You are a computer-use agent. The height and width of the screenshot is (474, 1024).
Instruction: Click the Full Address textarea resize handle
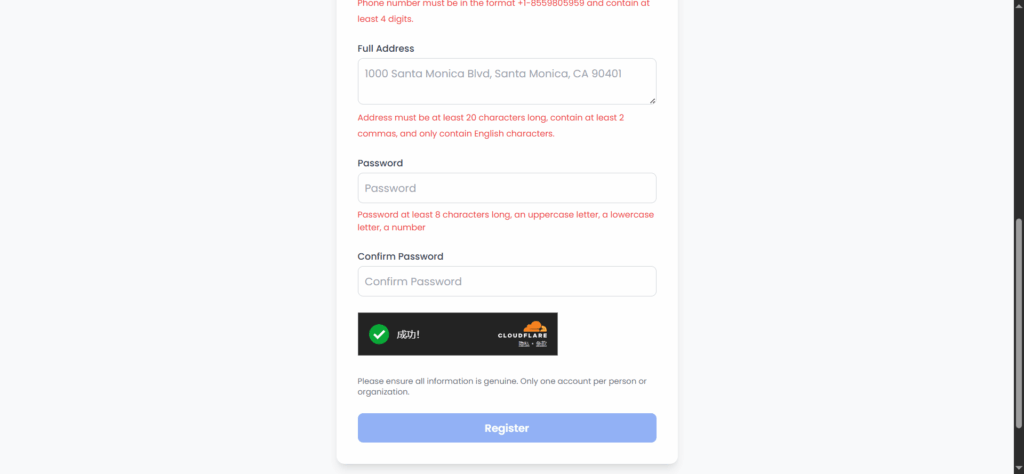pyautogui.click(x=651, y=99)
